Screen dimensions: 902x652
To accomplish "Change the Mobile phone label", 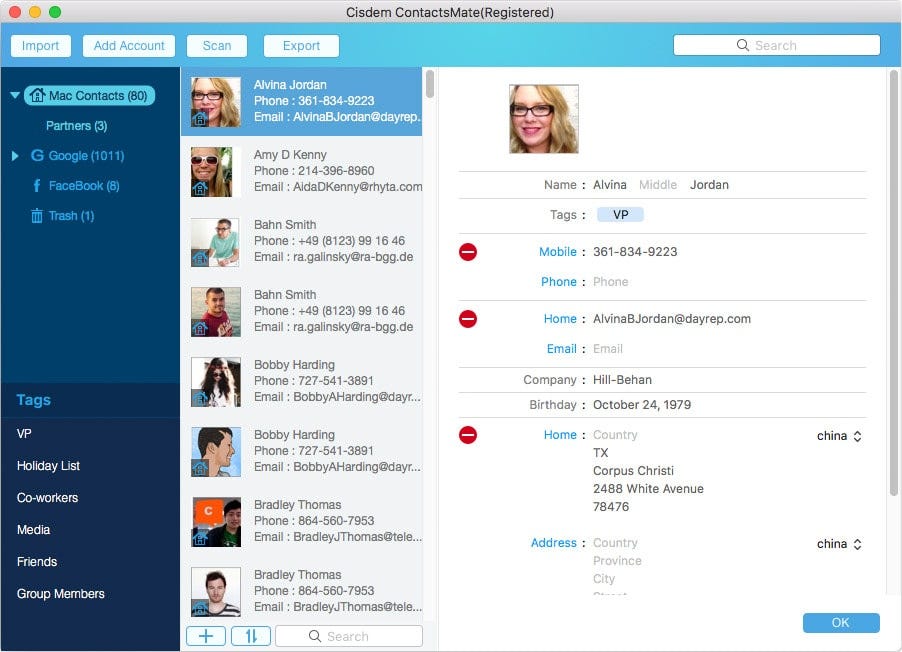I will tap(557, 251).
